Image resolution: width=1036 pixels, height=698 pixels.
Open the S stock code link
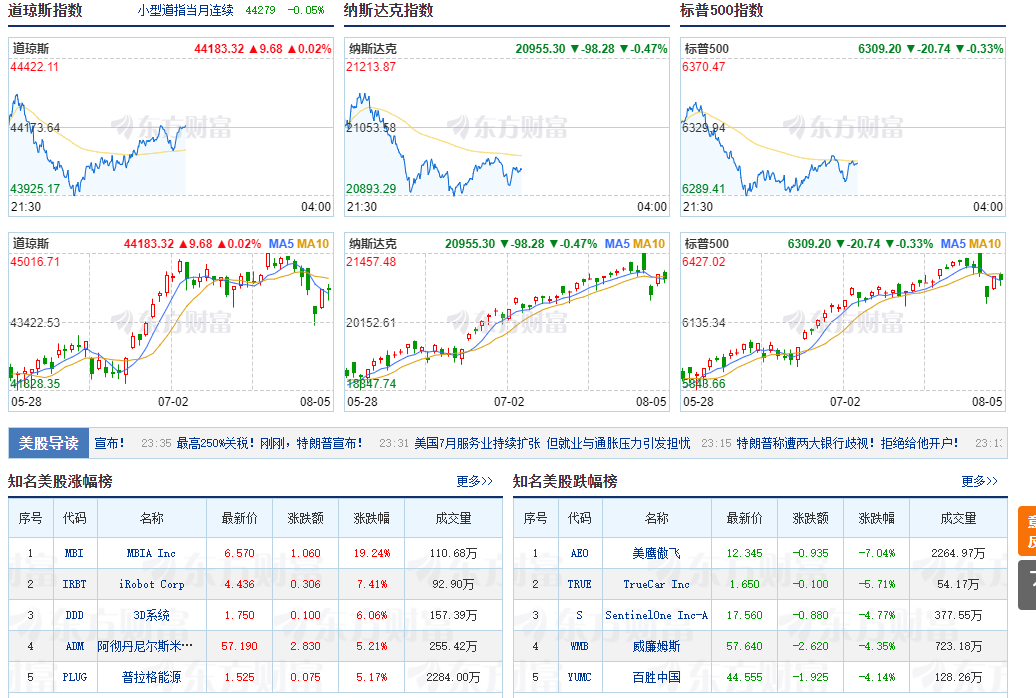pos(579,615)
